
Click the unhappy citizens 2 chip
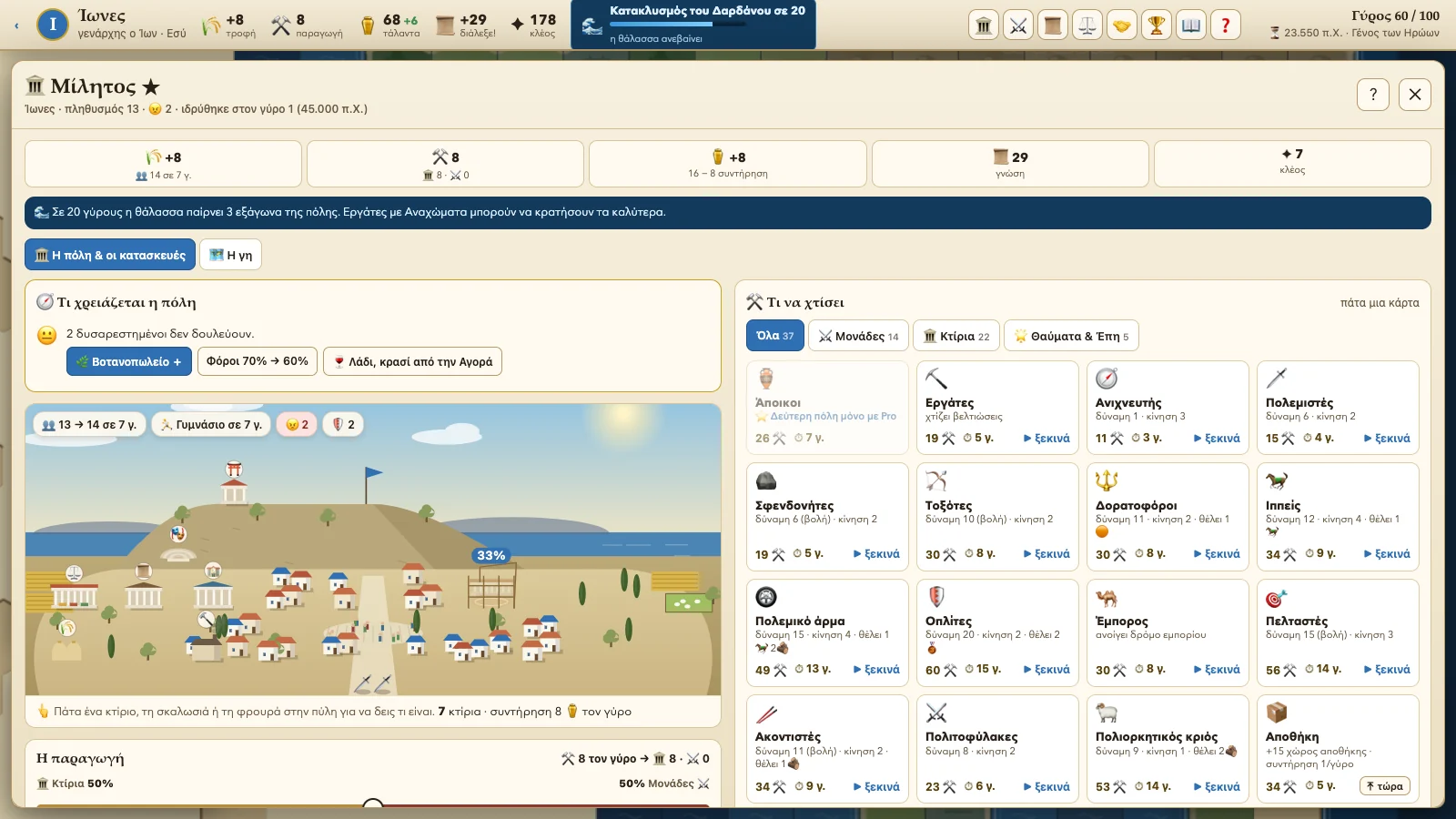pyautogui.click(x=297, y=424)
